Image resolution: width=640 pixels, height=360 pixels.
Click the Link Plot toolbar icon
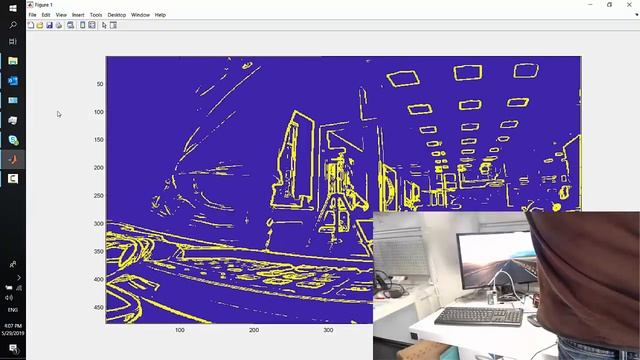pyautogui.click(x=71, y=25)
